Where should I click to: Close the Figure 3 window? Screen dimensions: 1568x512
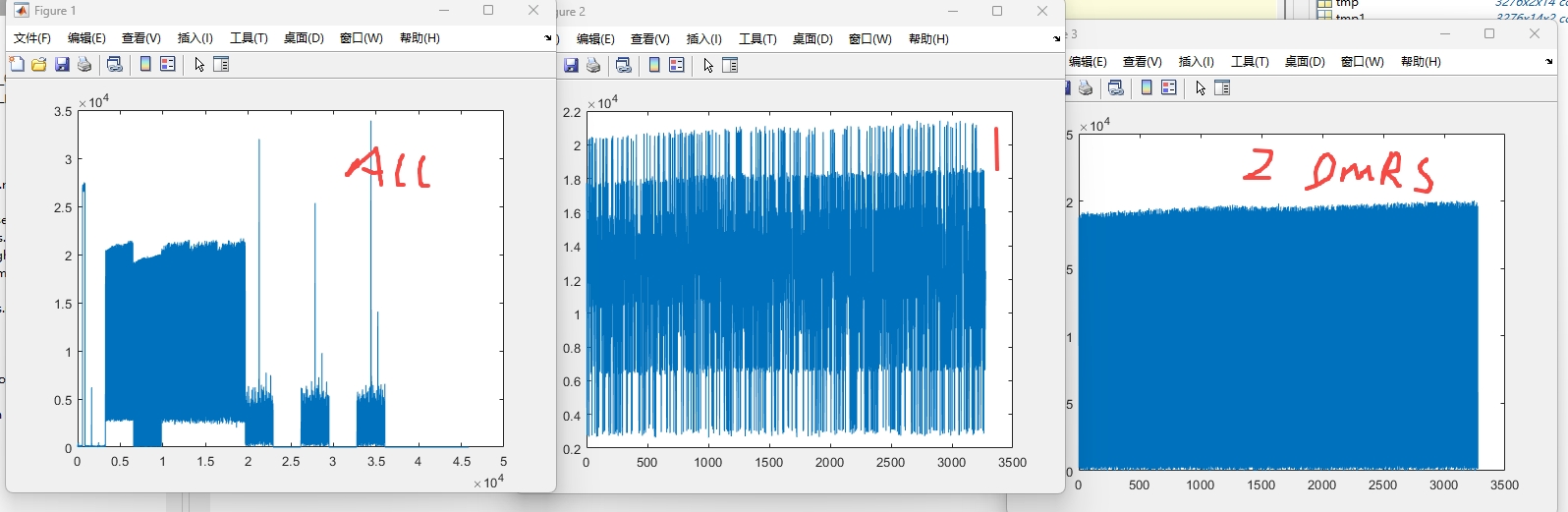point(1535,33)
